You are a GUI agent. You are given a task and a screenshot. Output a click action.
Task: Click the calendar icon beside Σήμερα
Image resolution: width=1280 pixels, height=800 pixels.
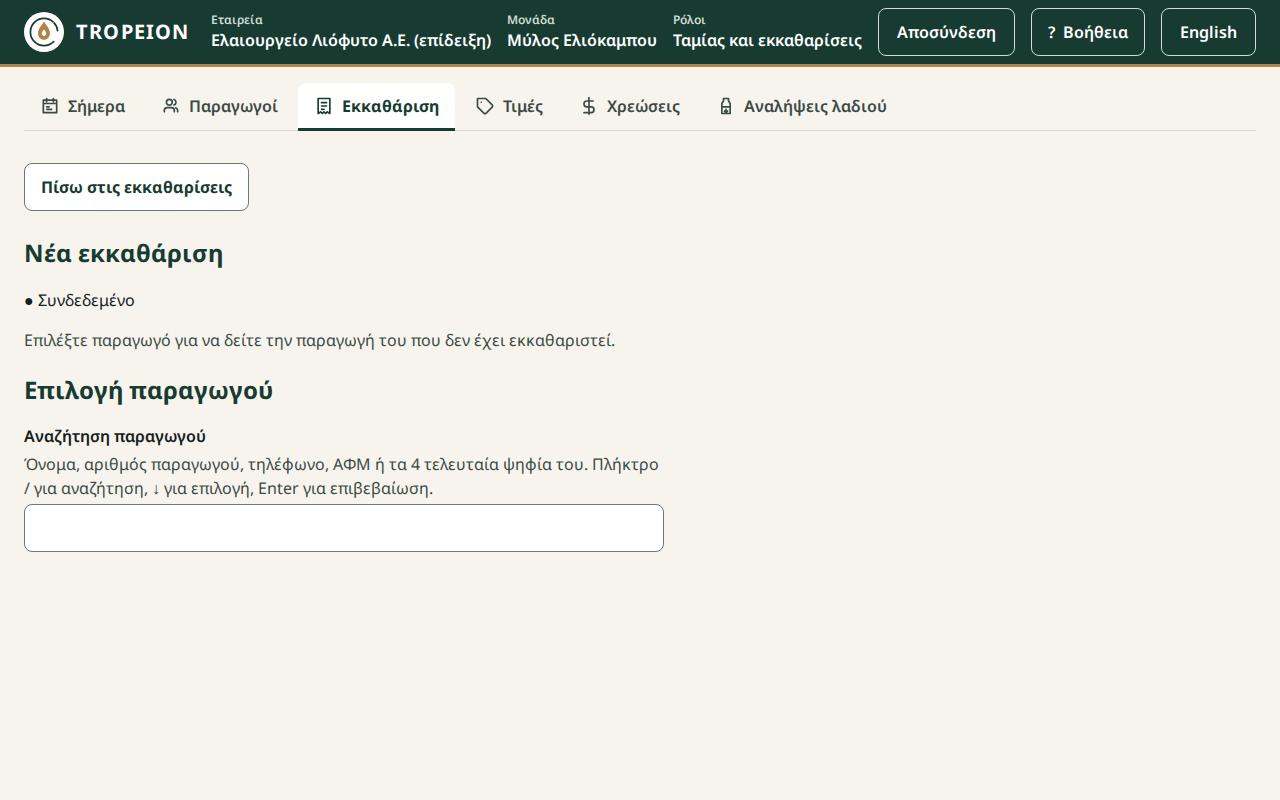(50, 106)
